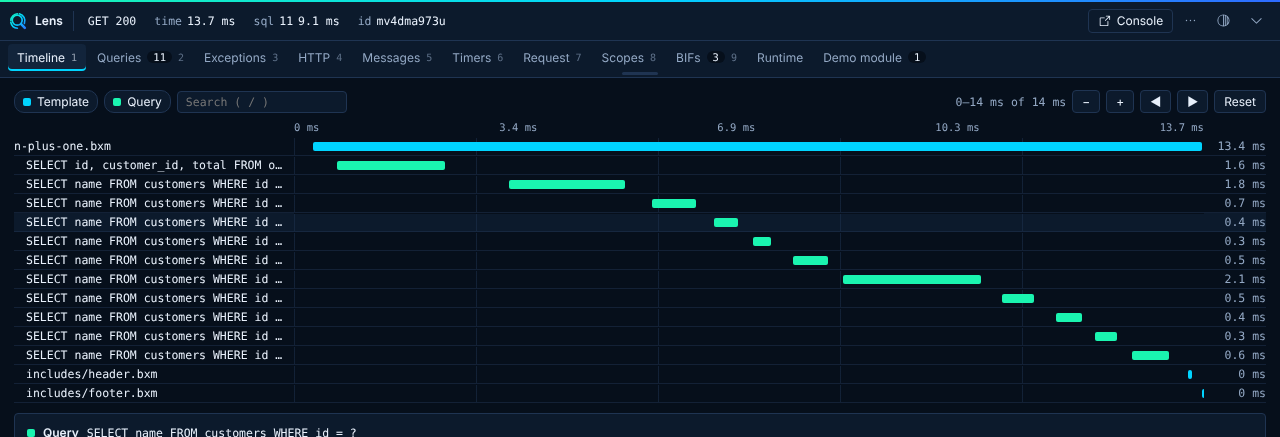Click the includes/footer.bxm timeline marker
This screenshot has width=1280, height=437.
[1203, 393]
